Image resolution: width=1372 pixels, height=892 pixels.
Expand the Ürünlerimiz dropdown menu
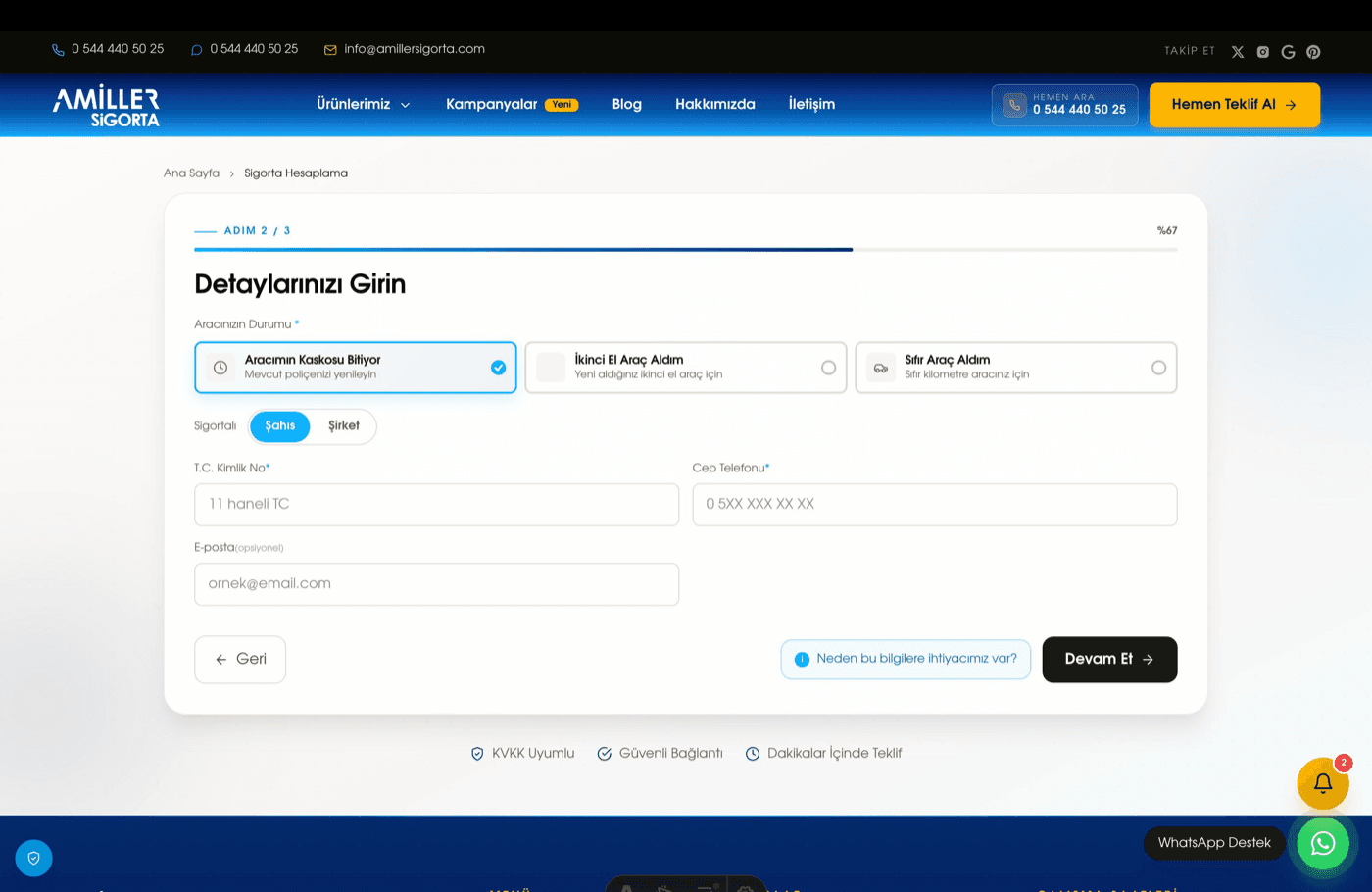[364, 104]
